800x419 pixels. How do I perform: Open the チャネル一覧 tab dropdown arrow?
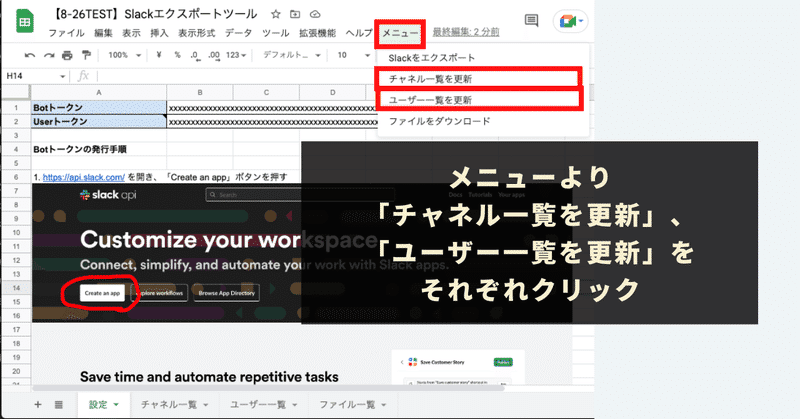tap(206, 405)
